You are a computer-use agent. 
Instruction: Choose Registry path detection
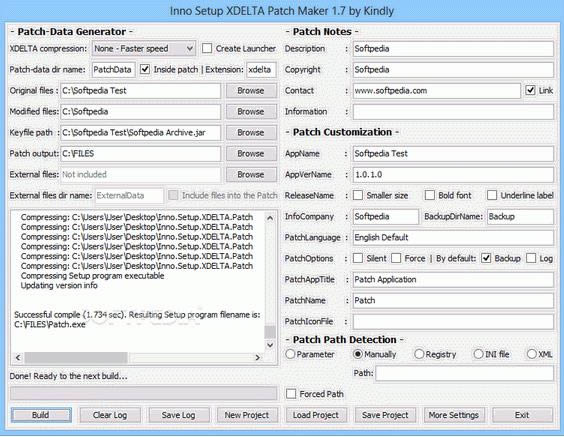[x=419, y=354]
